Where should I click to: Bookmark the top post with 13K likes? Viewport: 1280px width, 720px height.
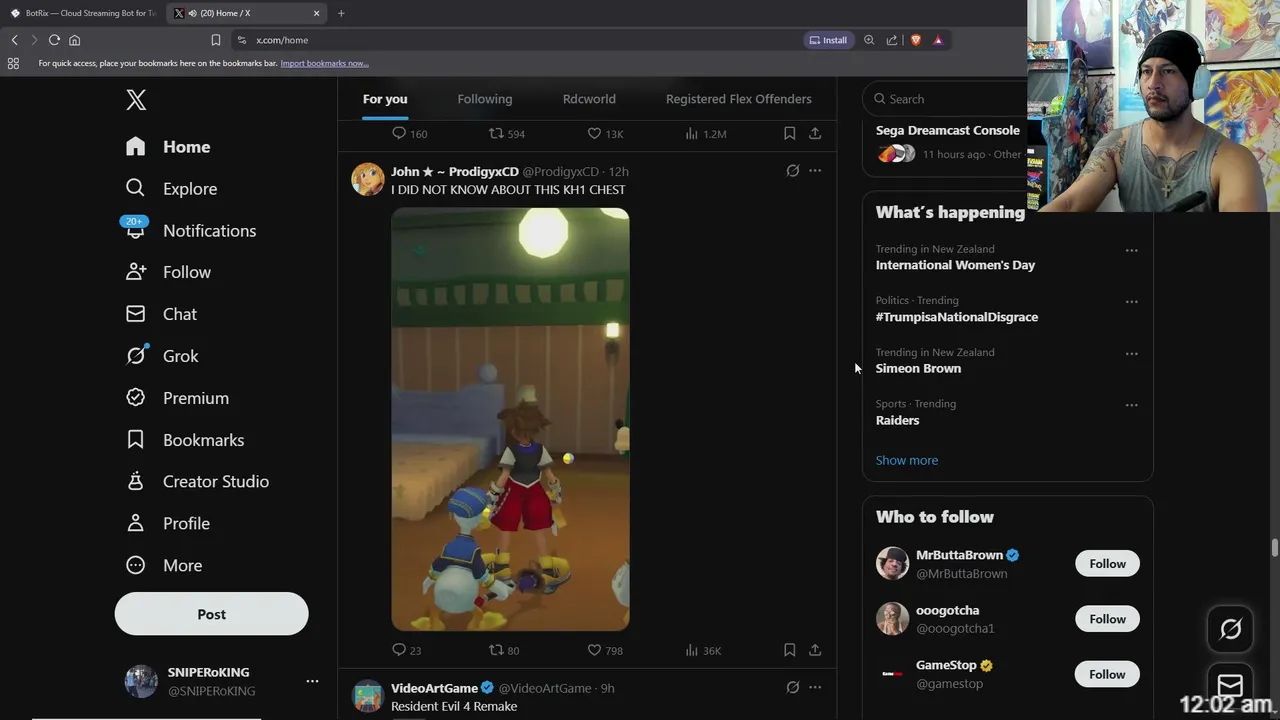pyautogui.click(x=789, y=133)
